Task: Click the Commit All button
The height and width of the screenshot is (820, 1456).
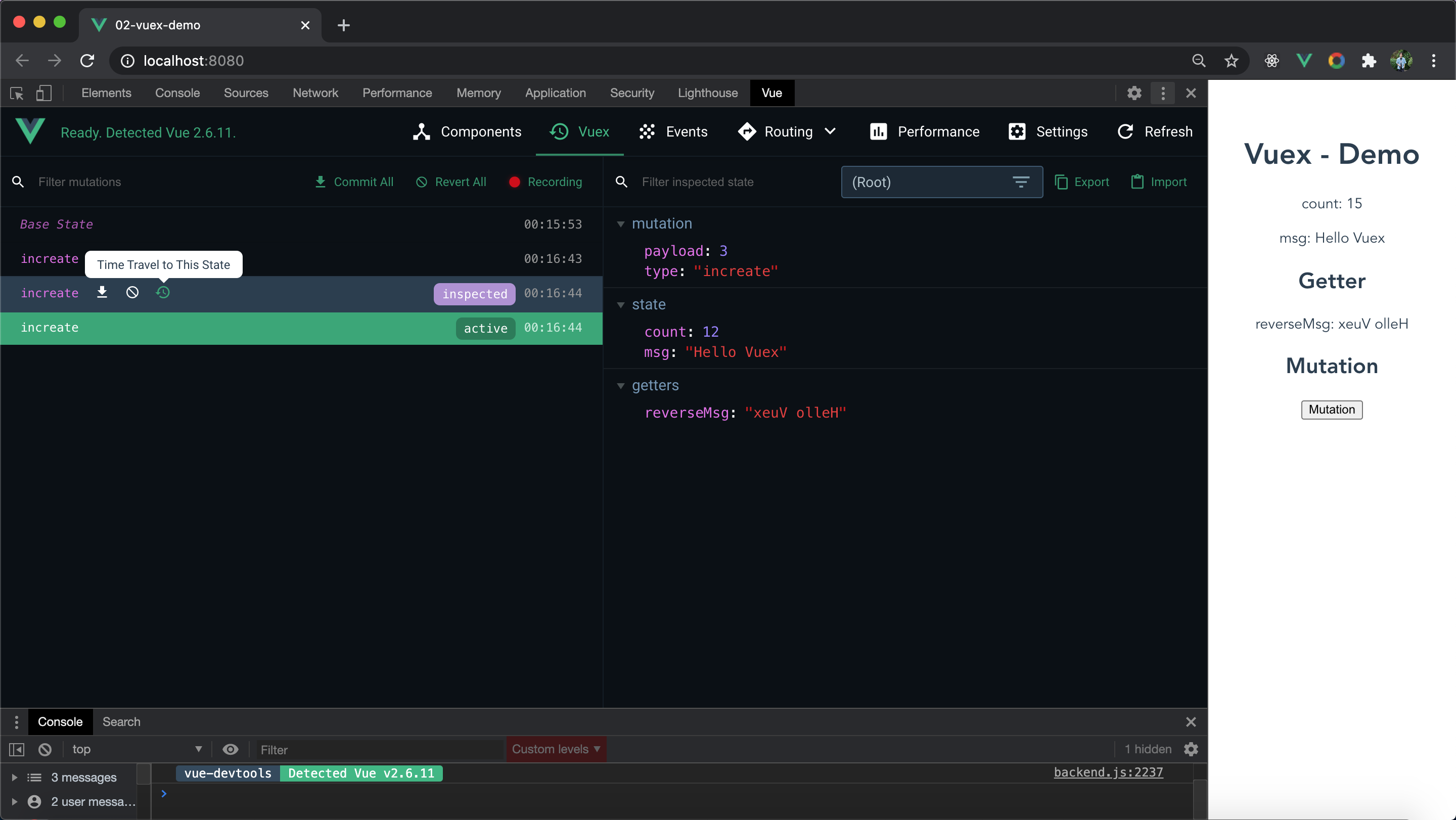Action: coord(354,182)
